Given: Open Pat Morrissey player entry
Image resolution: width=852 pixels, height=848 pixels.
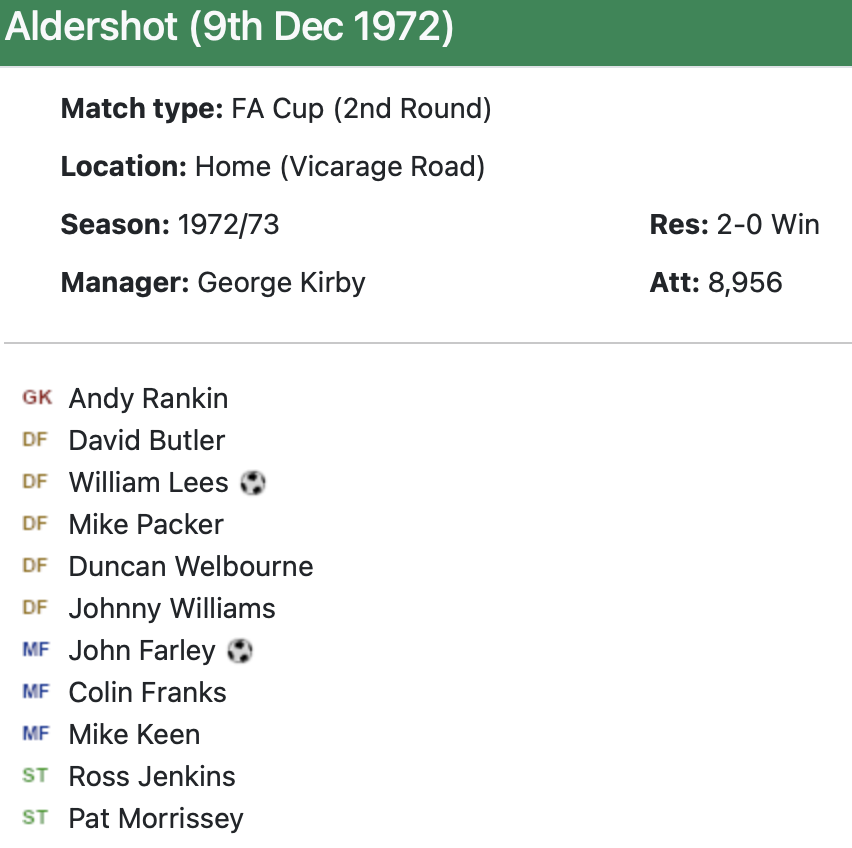Looking at the screenshot, I should pos(156,819).
